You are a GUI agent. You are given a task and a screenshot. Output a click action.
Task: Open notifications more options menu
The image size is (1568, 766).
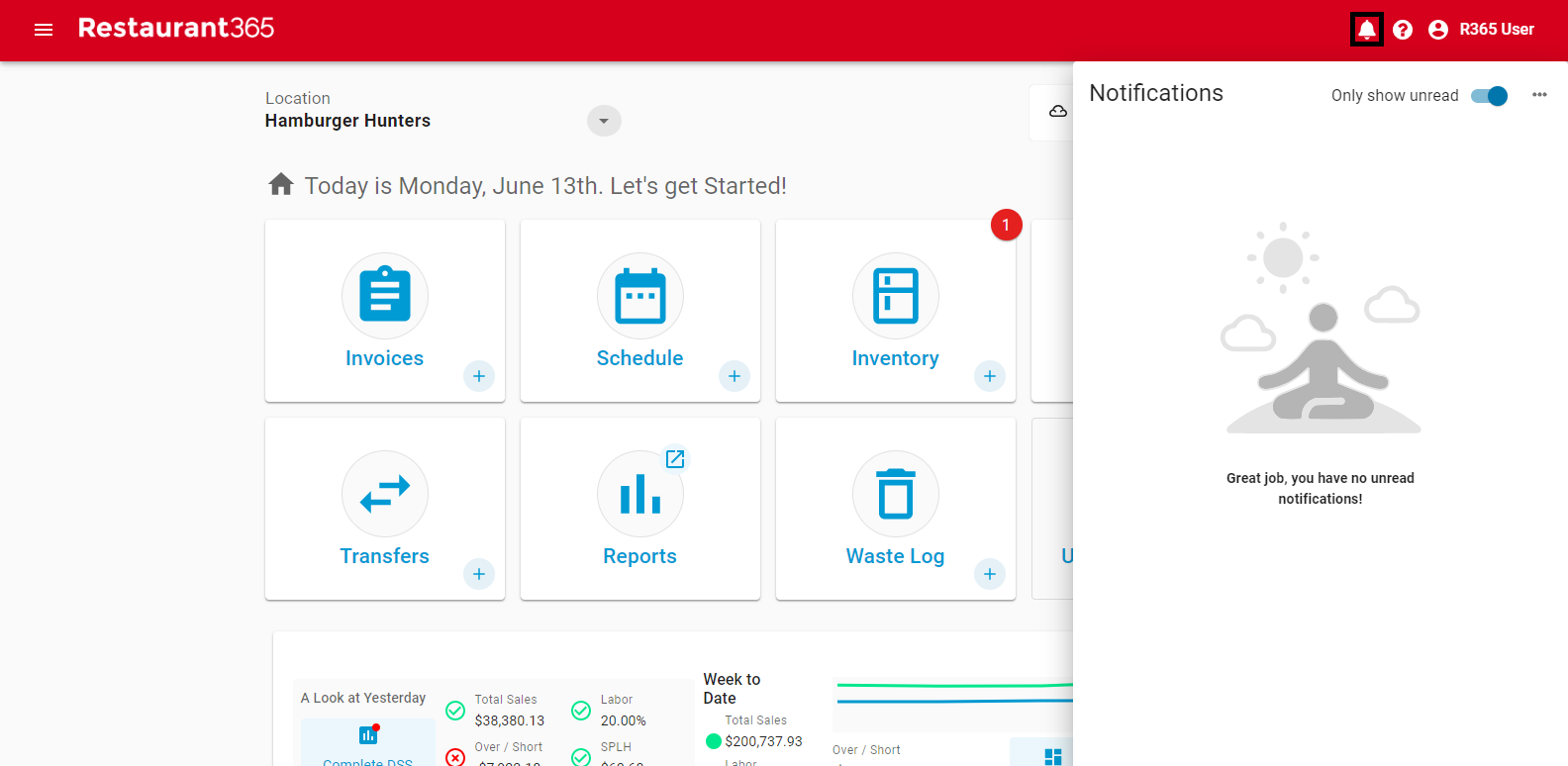point(1539,95)
